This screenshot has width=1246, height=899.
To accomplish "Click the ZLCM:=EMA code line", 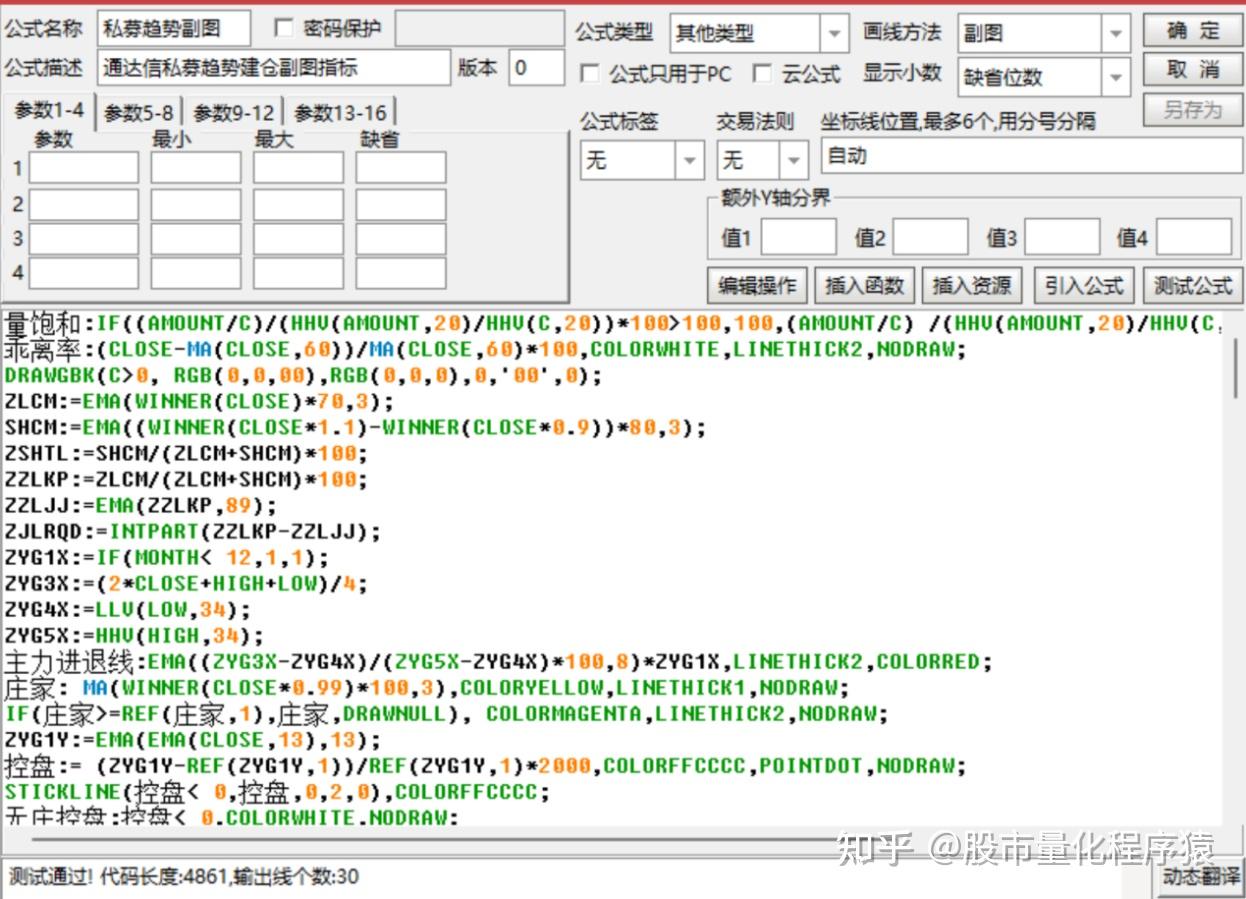I will click(x=199, y=402).
